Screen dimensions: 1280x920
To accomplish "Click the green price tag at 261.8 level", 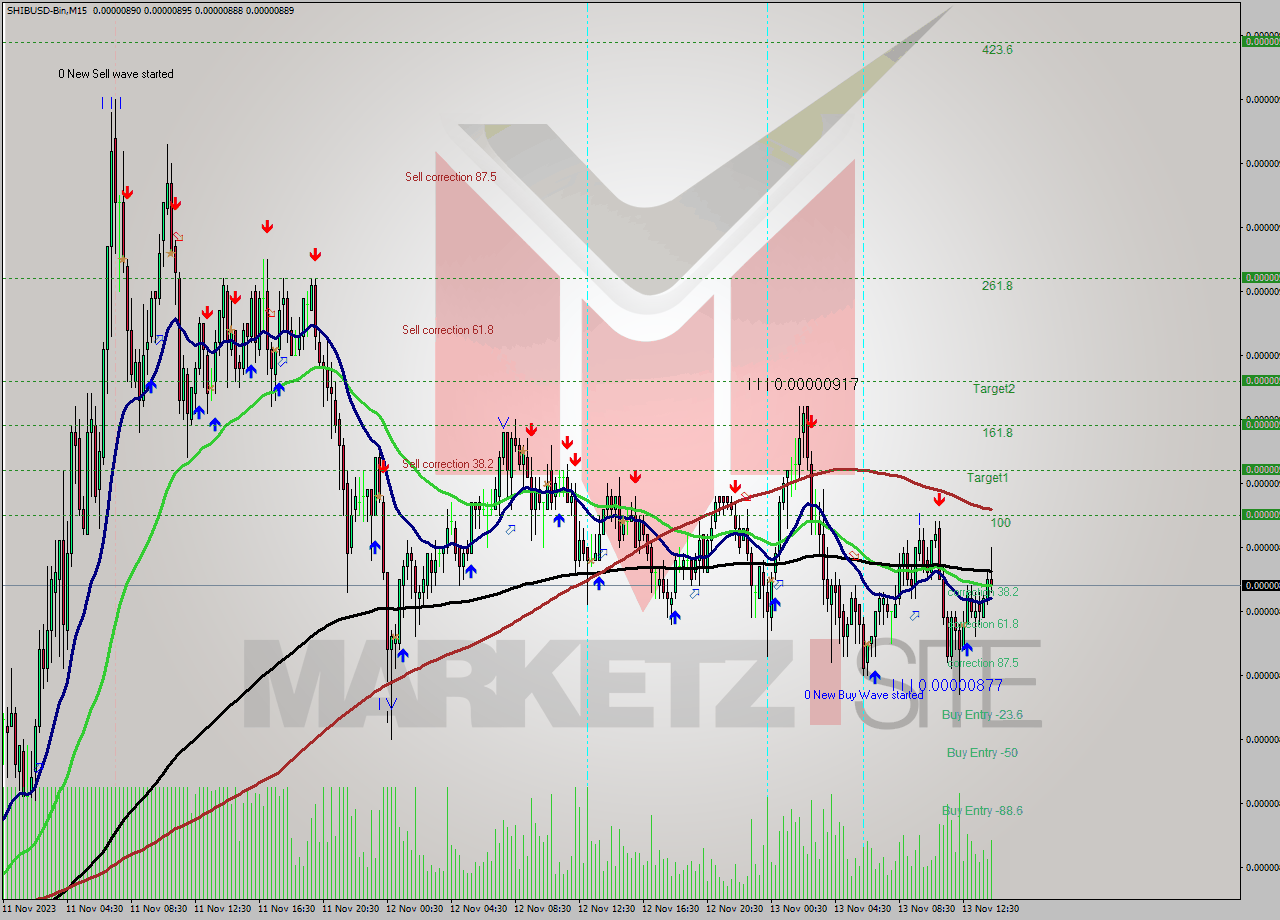I will [1260, 278].
